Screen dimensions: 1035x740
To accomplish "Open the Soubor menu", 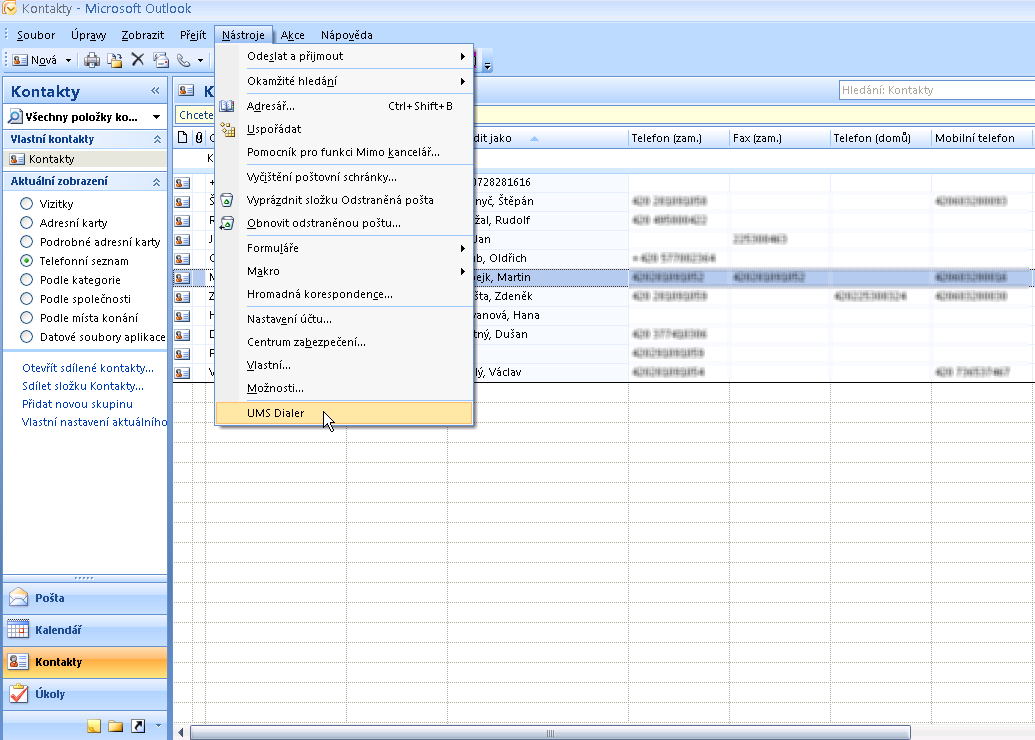I will [x=36, y=35].
